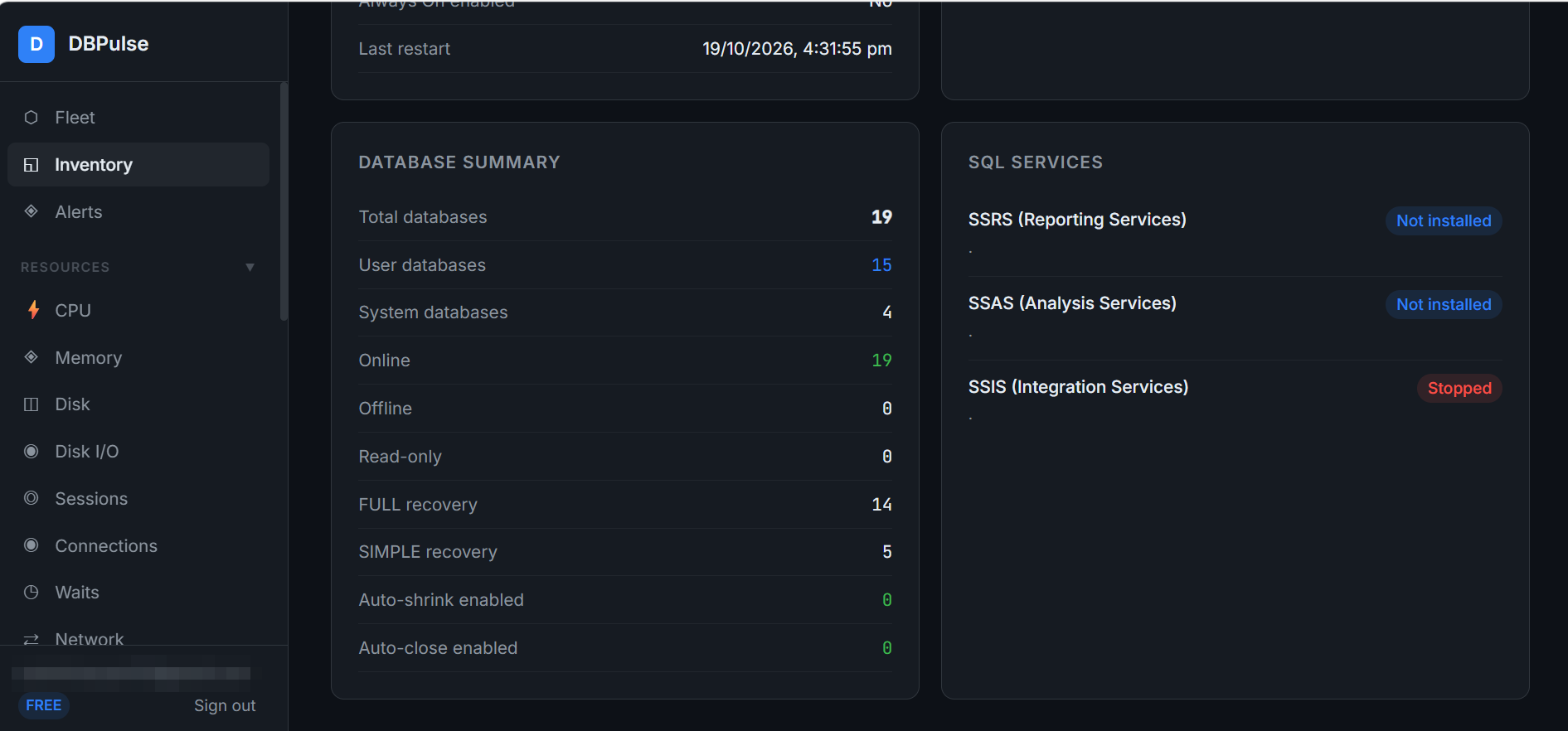Click the Sessions ring icon
Image resolution: width=1568 pixels, height=731 pixels.
(32, 498)
